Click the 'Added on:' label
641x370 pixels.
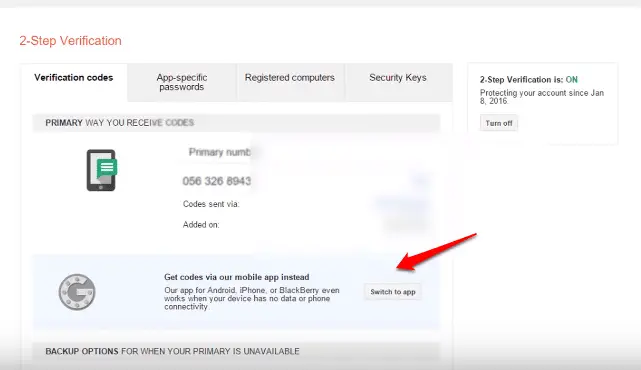pyautogui.click(x=201, y=224)
